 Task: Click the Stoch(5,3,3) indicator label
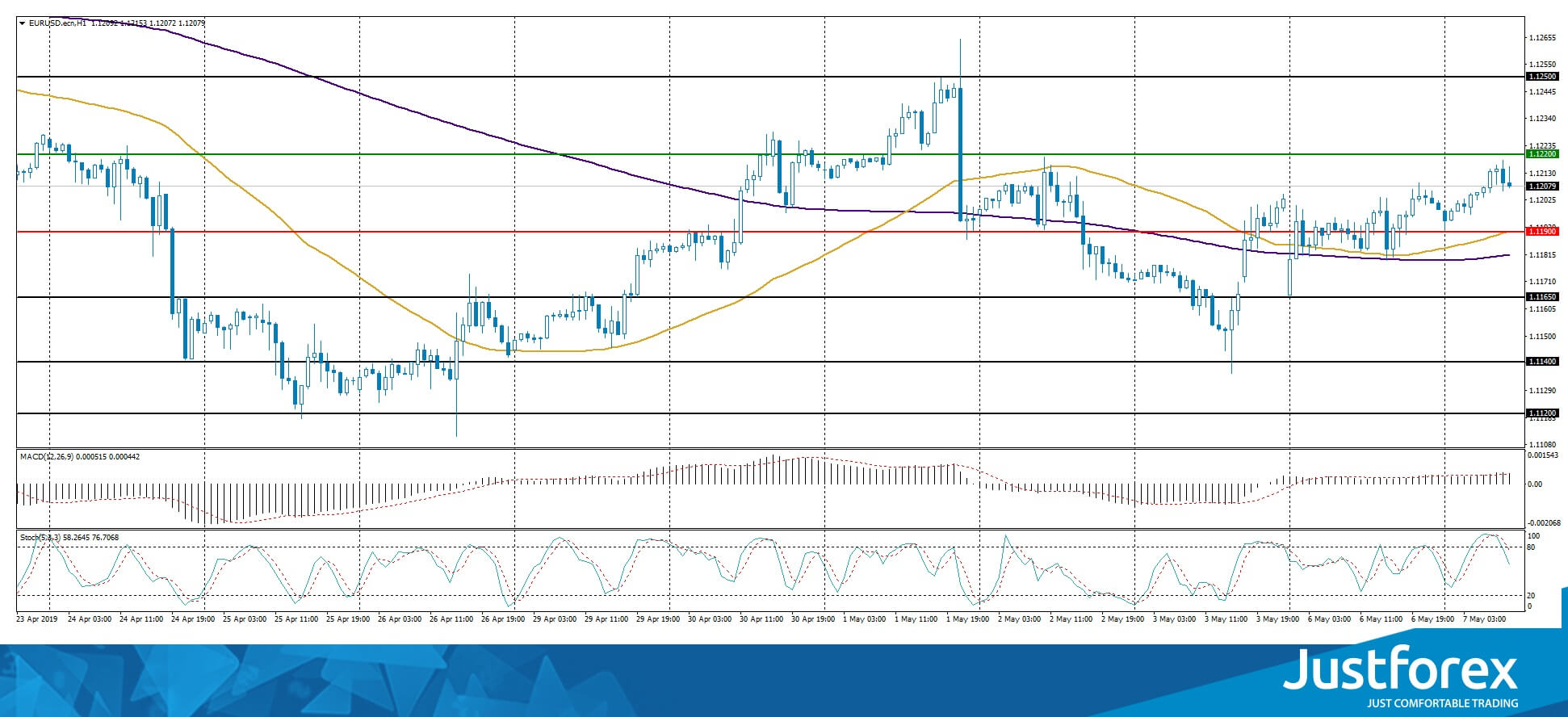pos(40,538)
